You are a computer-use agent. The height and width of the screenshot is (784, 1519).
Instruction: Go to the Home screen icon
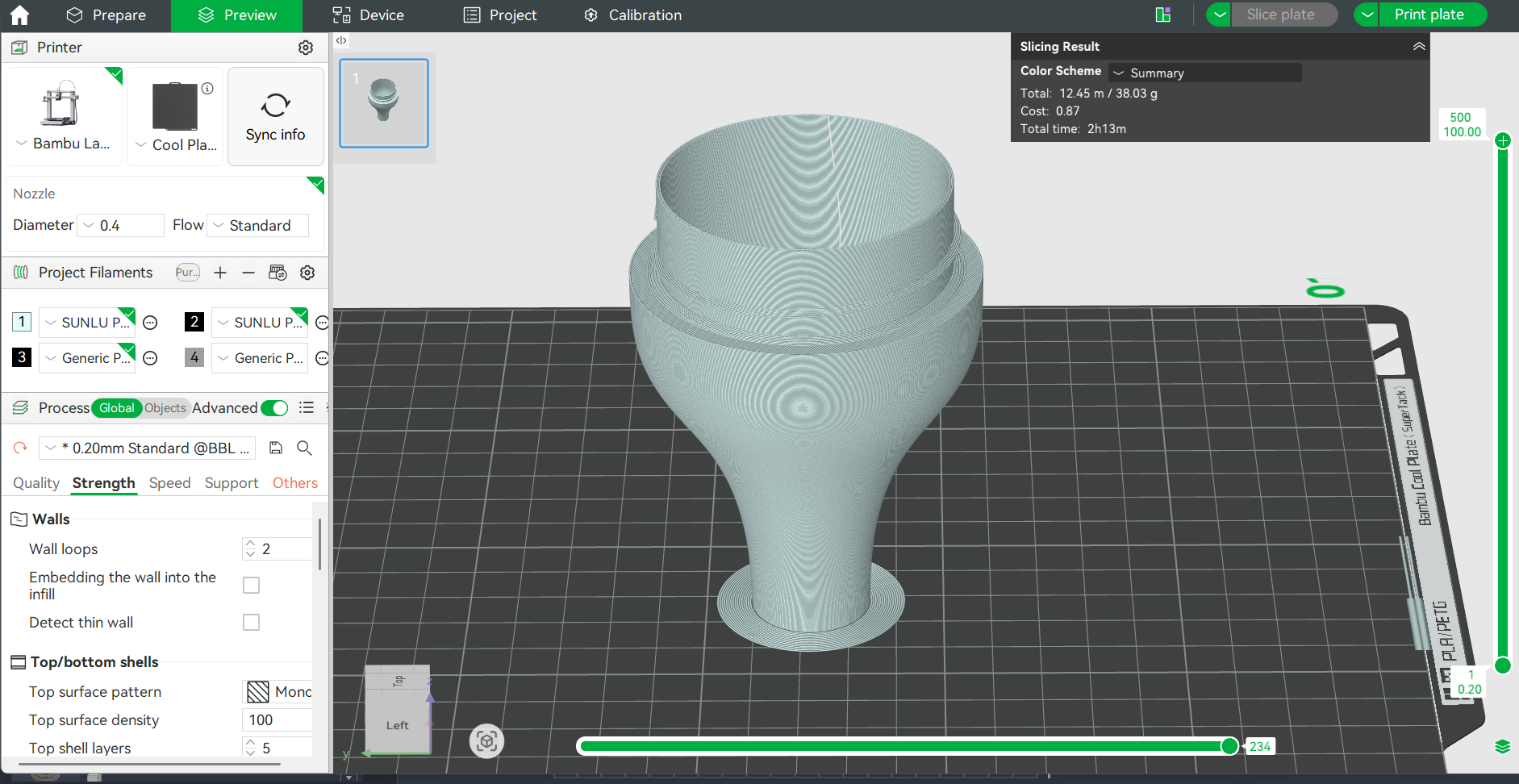pyautogui.click(x=19, y=15)
